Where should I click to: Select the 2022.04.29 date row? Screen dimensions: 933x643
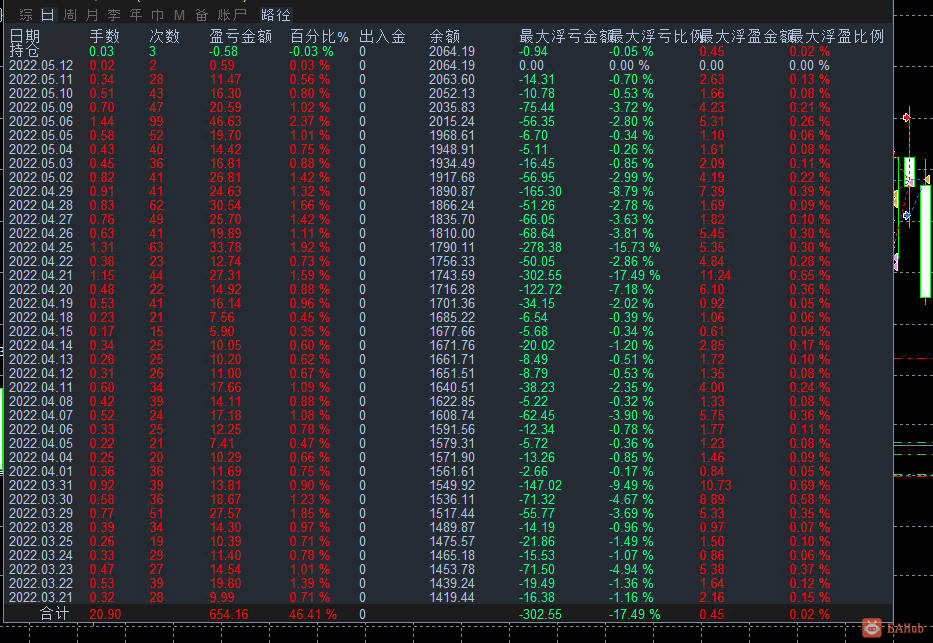pos(41,192)
